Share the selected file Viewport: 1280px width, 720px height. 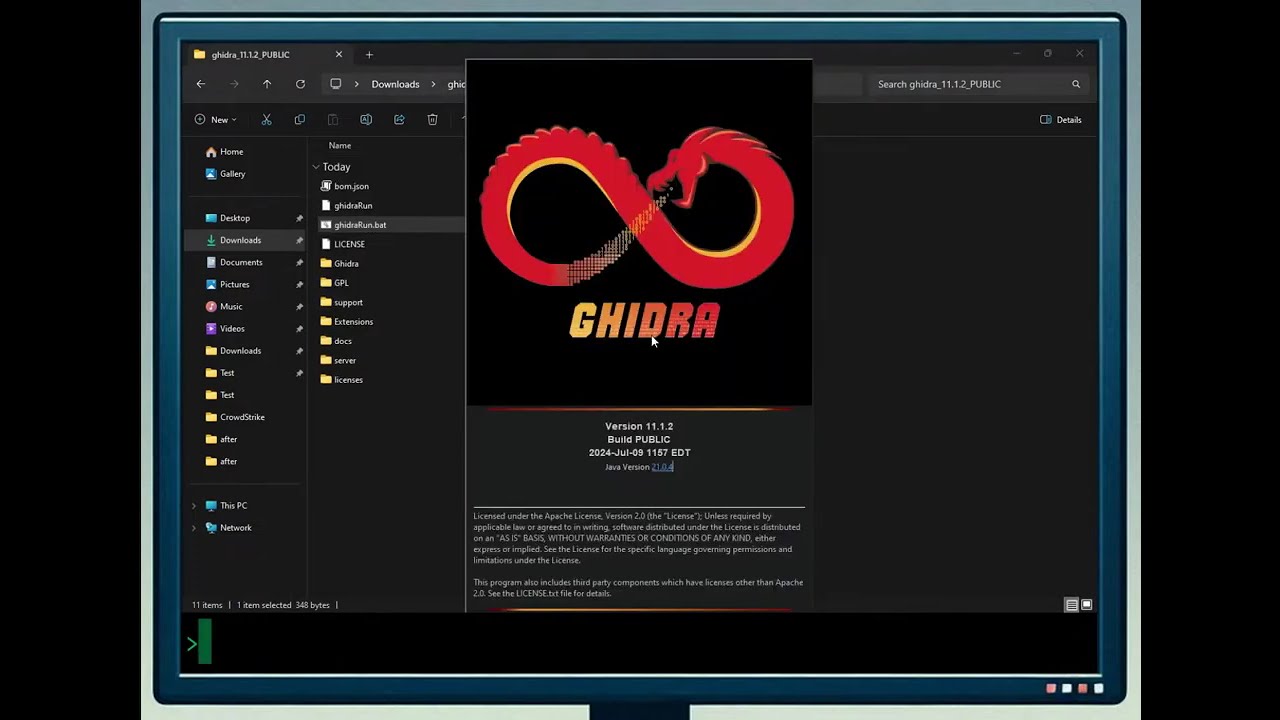coord(399,120)
